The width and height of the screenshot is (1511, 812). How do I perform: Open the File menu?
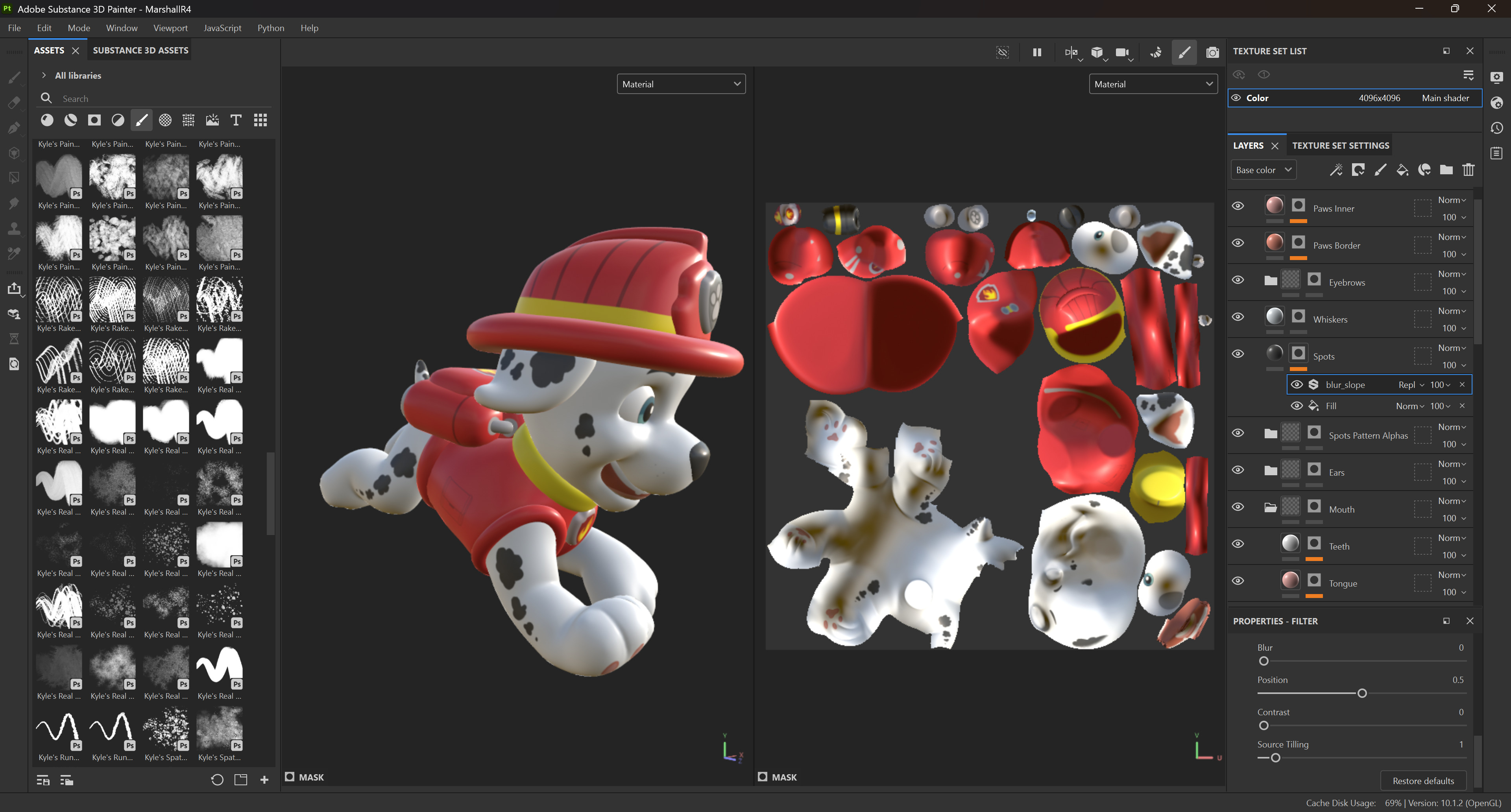click(15, 28)
